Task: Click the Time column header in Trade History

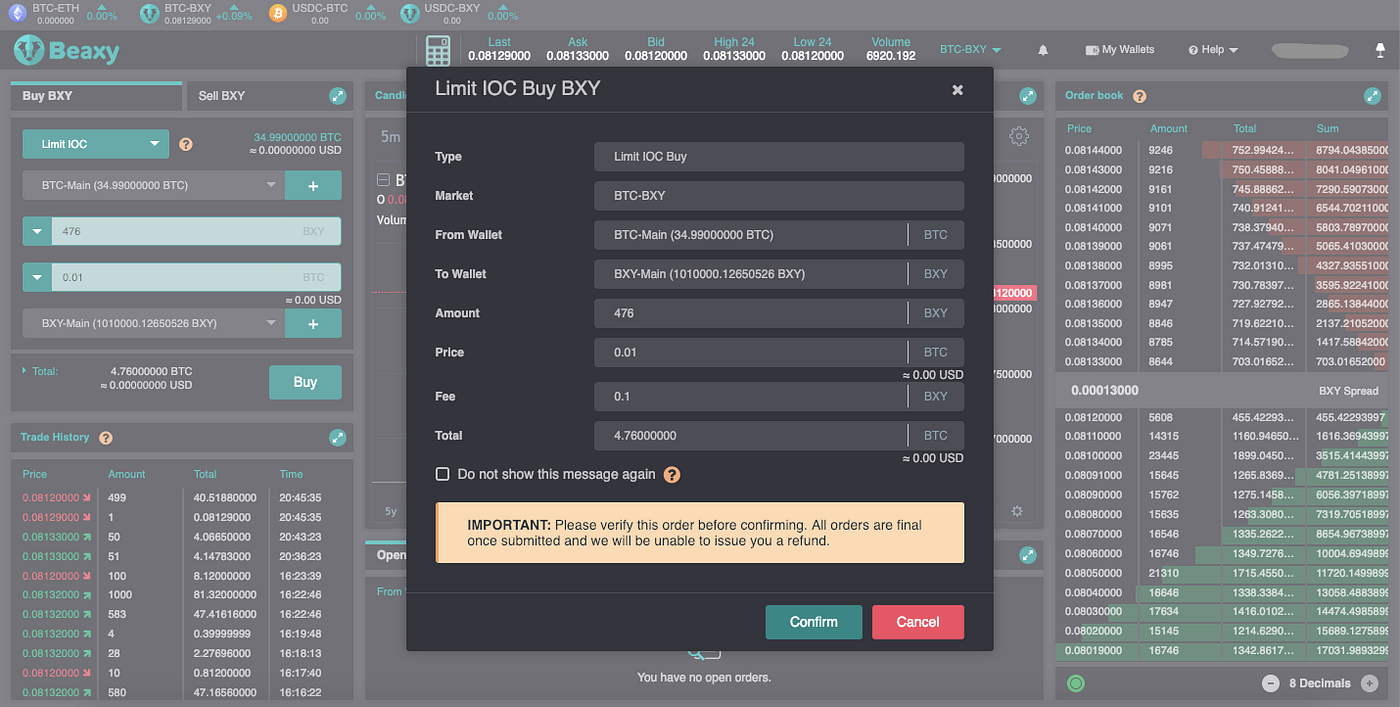Action: (292, 474)
